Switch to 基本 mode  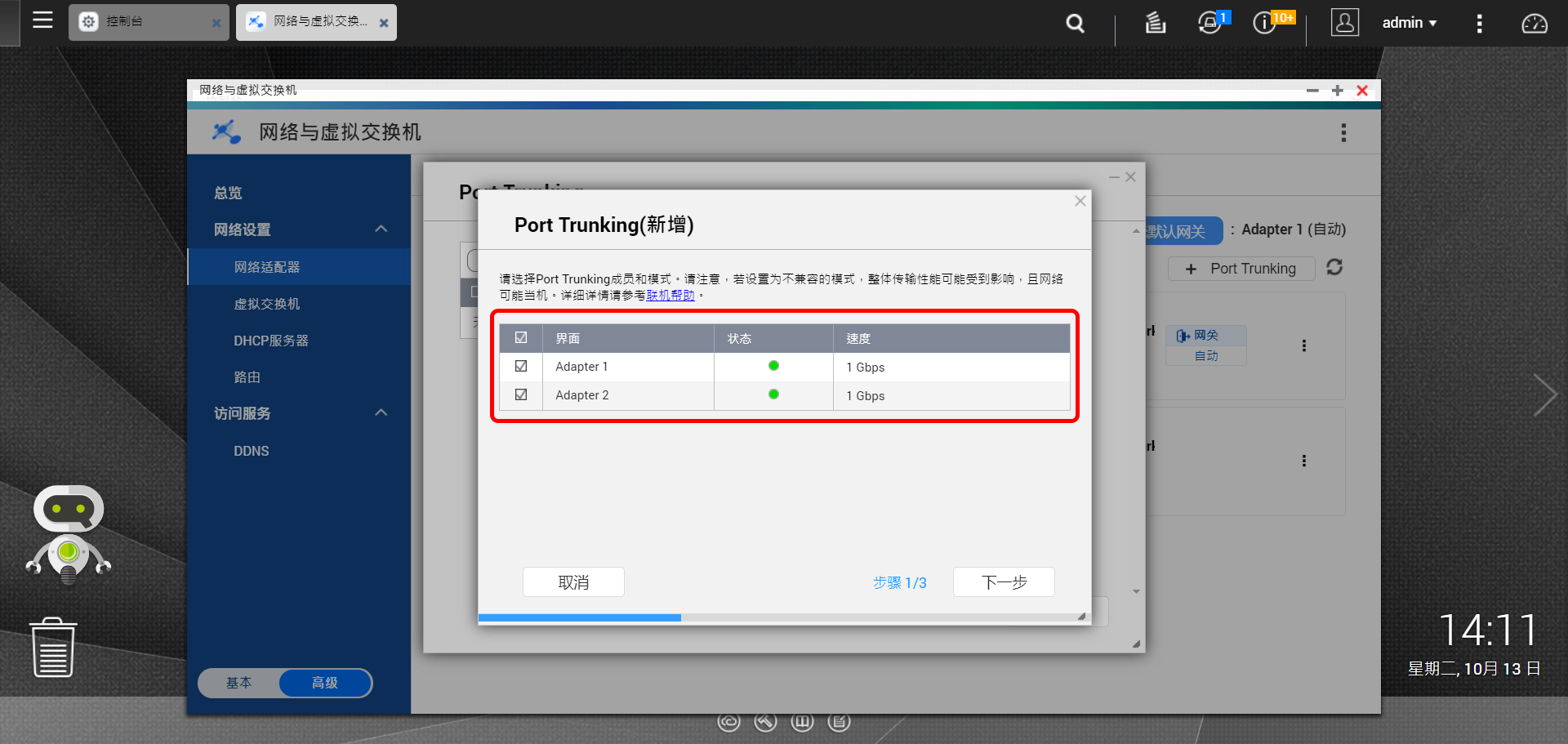239,683
